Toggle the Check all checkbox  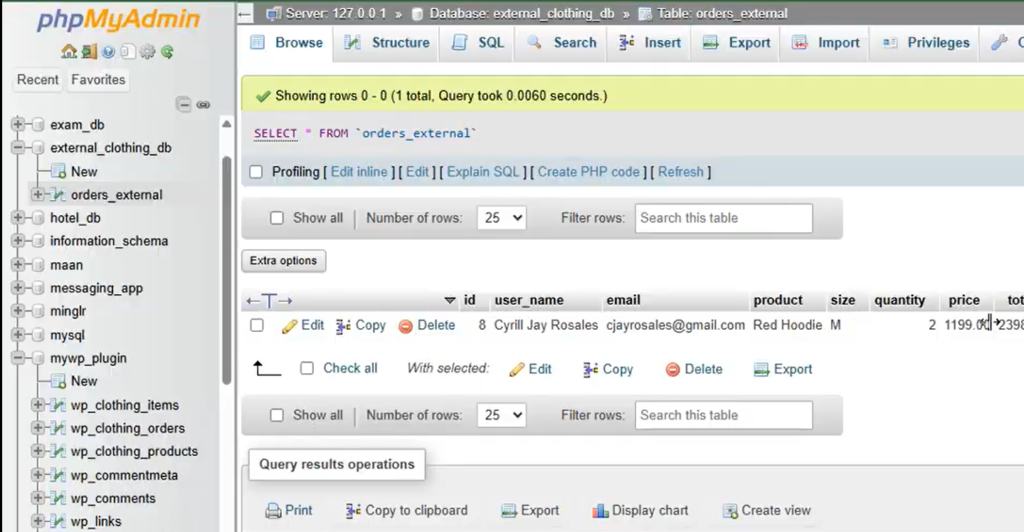pyautogui.click(x=307, y=368)
